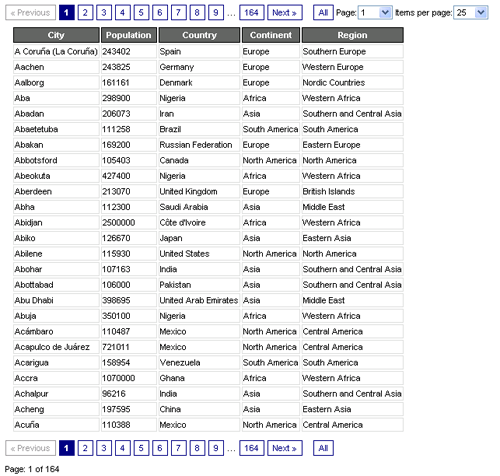Go to page 2 in top pager
The image size is (500, 476).
coord(85,13)
